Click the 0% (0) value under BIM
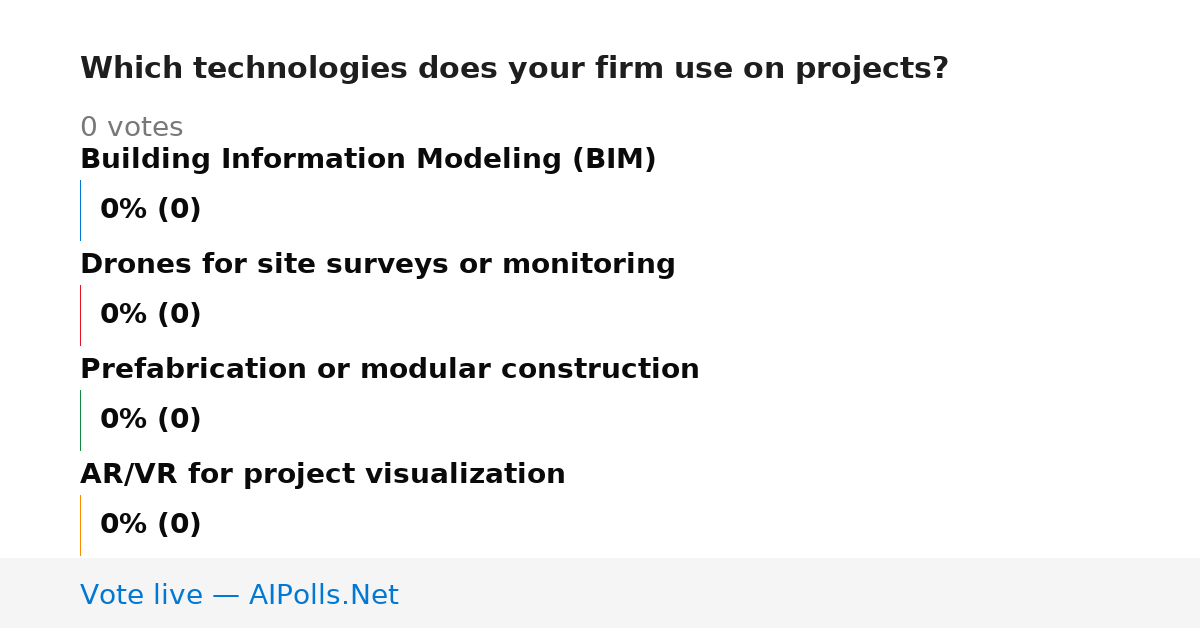 (x=151, y=210)
